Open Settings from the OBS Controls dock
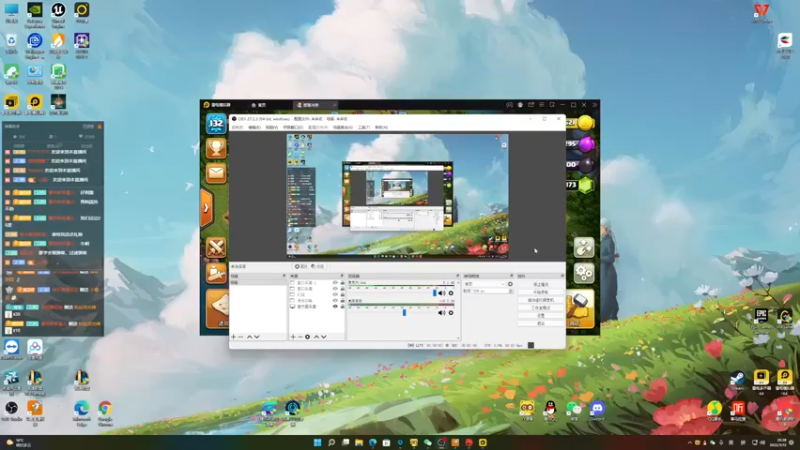 point(541,315)
